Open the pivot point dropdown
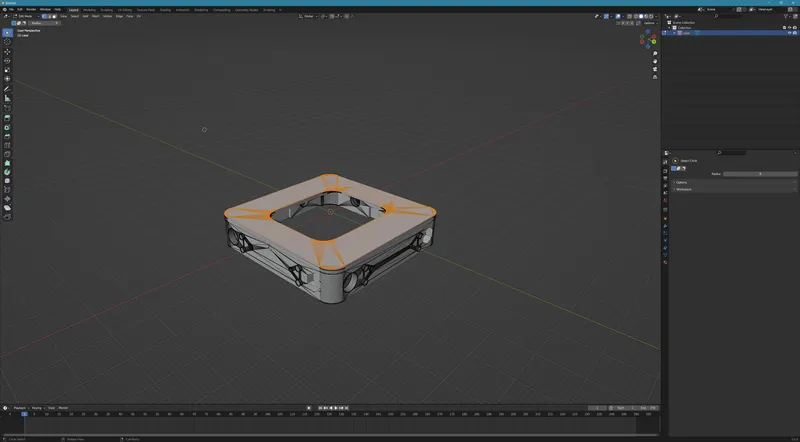800x442 pixels. tap(324, 16)
